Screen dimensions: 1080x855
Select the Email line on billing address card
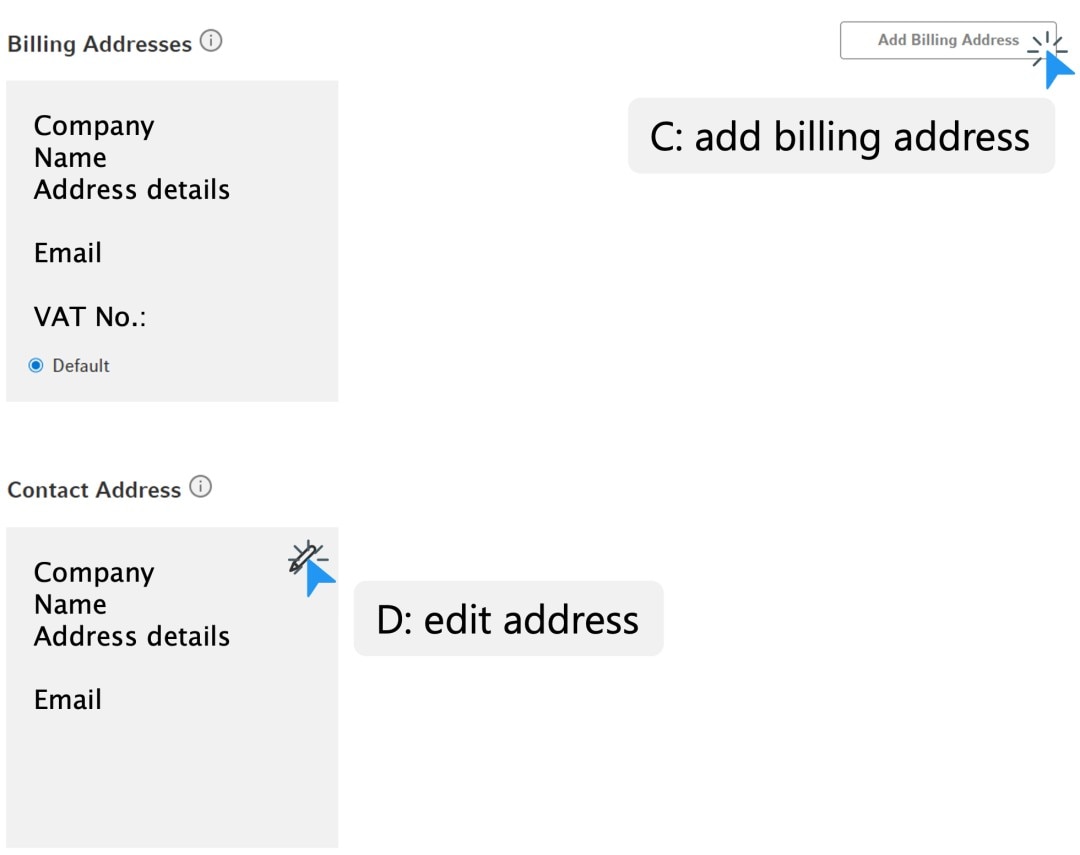67,253
